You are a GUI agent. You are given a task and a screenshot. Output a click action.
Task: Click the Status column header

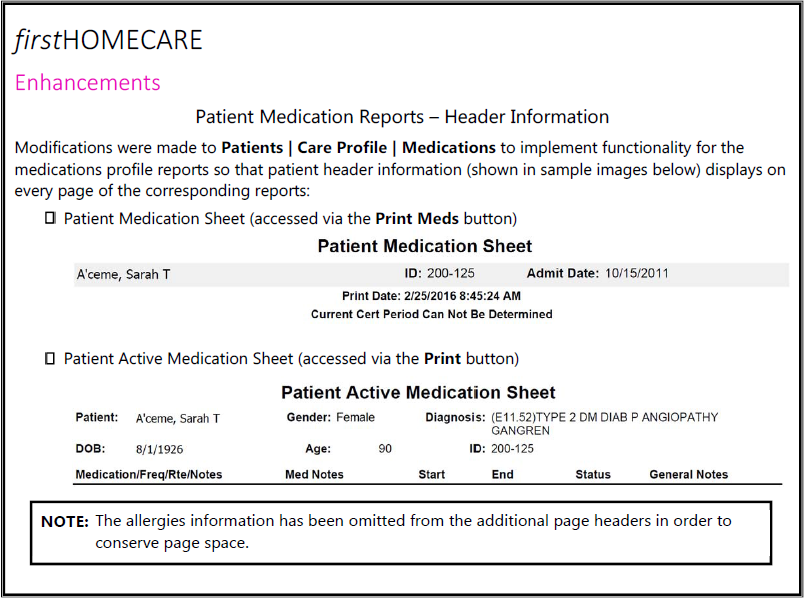pos(592,474)
